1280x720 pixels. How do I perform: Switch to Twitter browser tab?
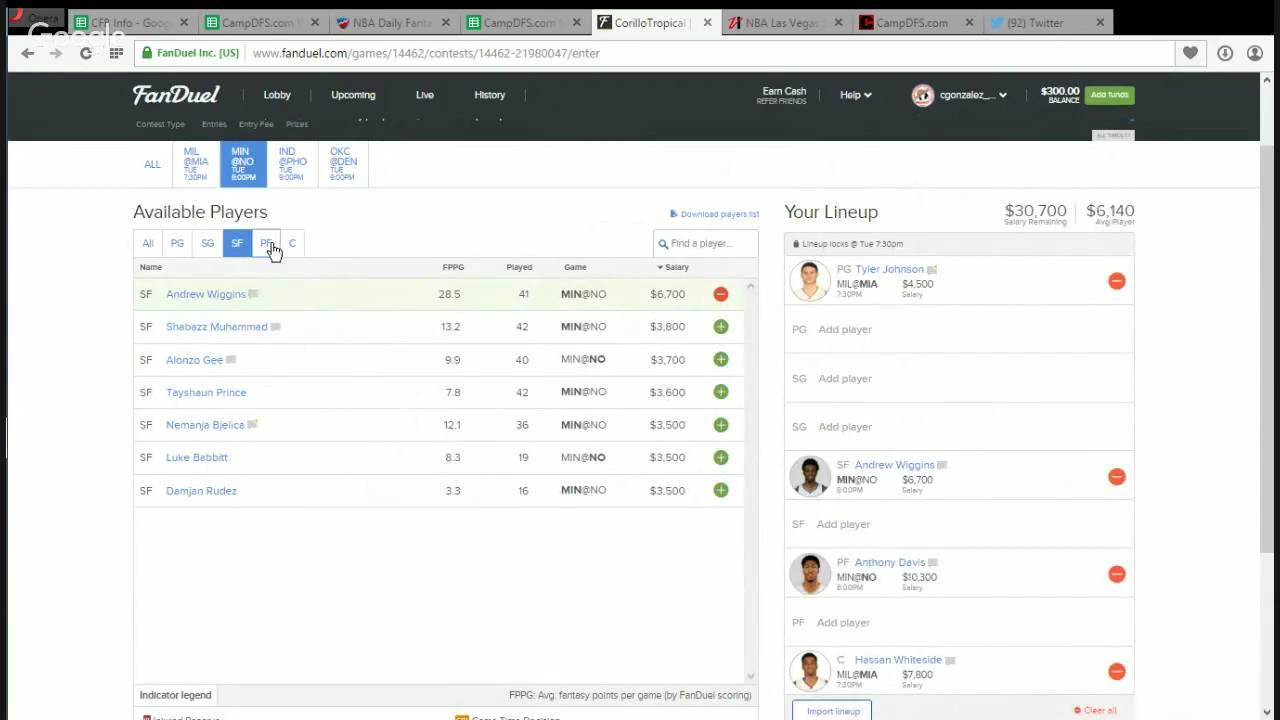click(x=1047, y=22)
